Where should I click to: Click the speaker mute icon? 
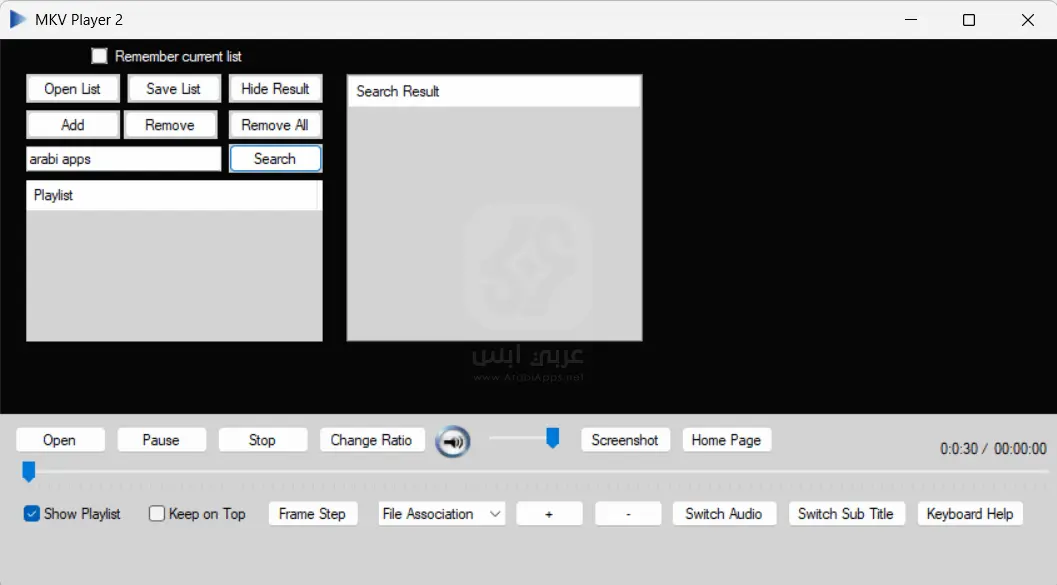pos(453,441)
